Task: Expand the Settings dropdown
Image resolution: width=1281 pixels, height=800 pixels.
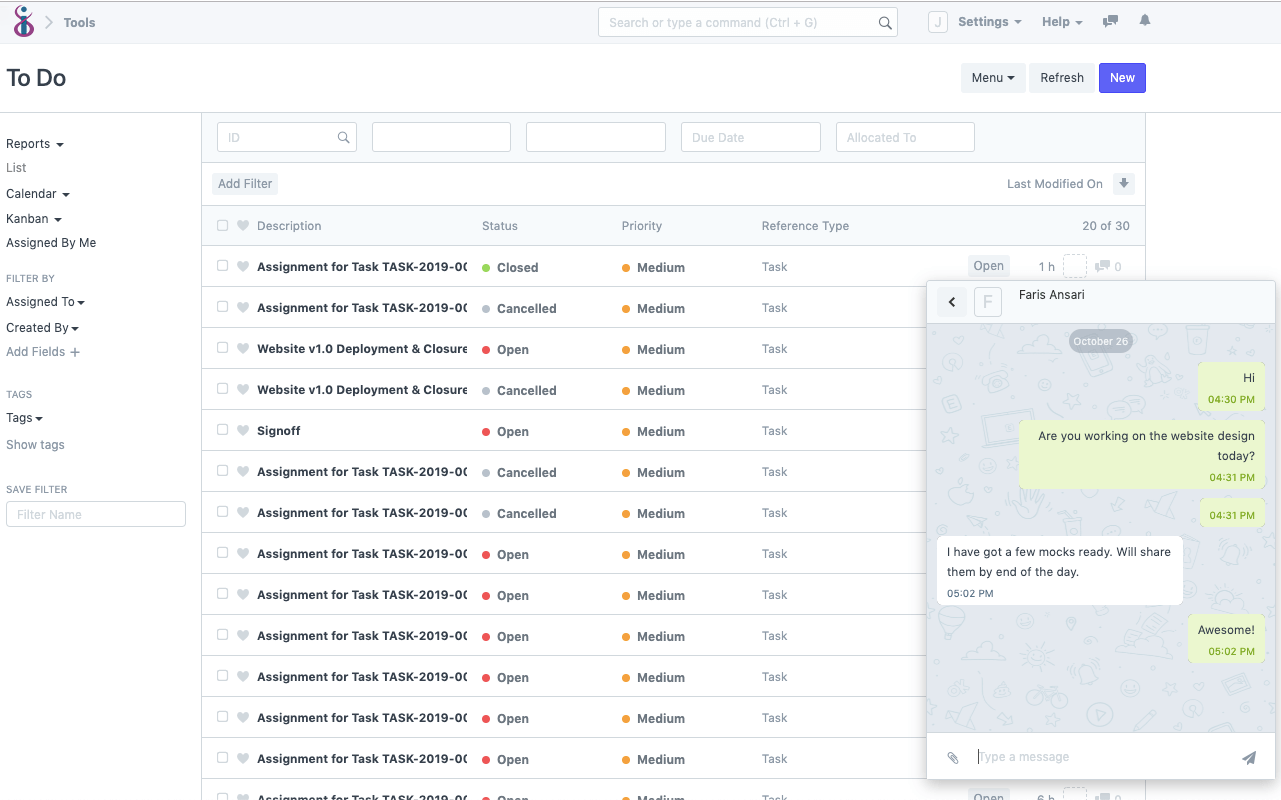Action: point(988,21)
